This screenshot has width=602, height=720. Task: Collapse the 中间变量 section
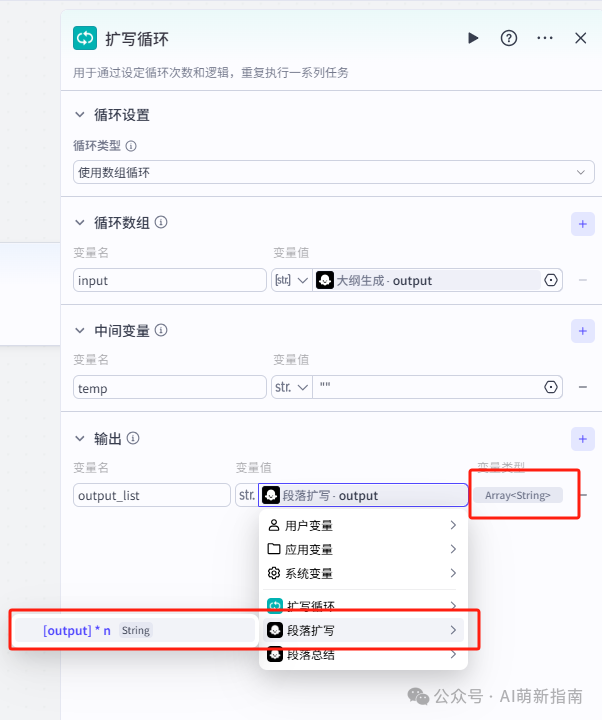pyautogui.click(x=80, y=331)
